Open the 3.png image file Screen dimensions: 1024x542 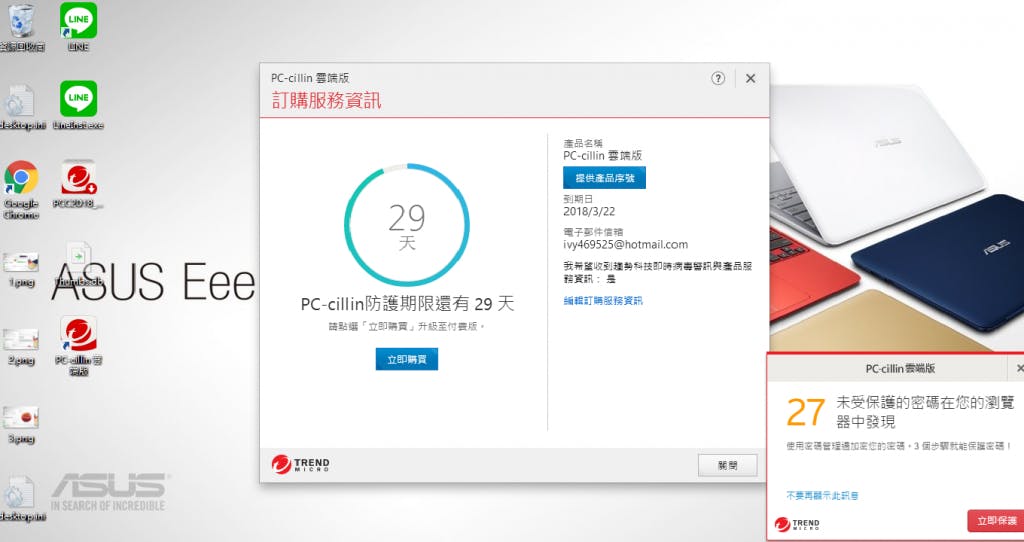pyautogui.click(x=21, y=417)
